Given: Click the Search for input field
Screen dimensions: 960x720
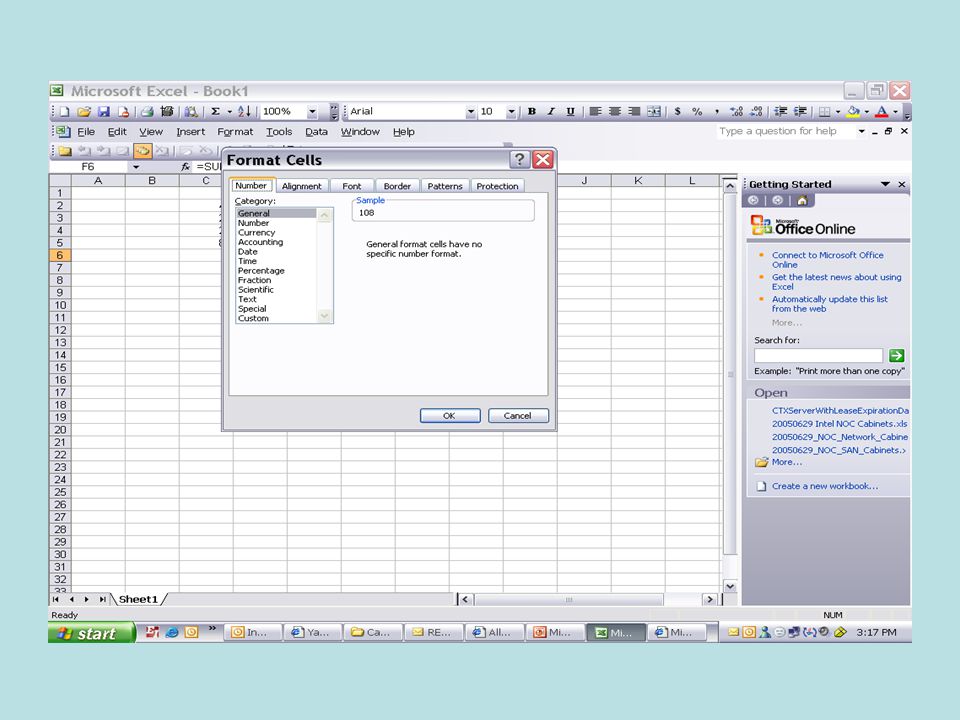Looking at the screenshot, I should click(x=819, y=356).
